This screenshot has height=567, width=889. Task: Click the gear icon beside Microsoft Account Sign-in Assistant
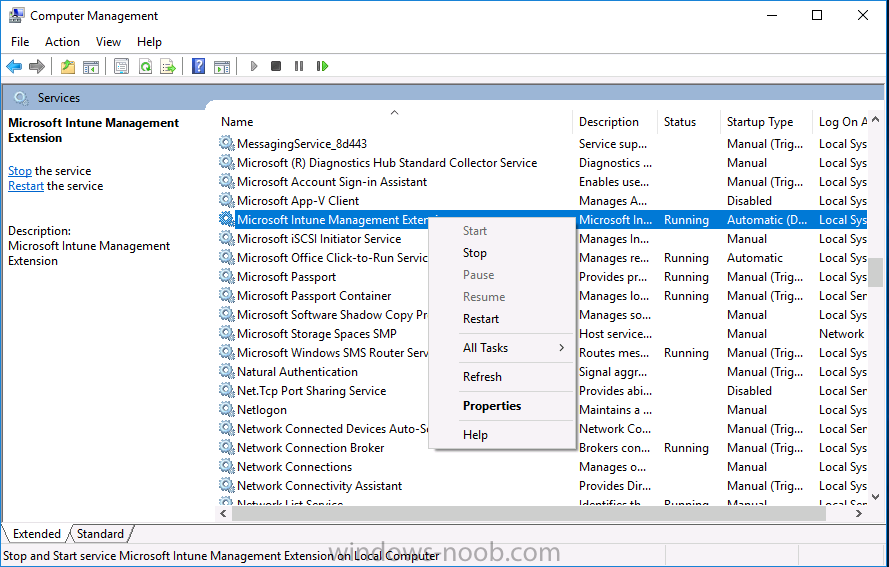(227, 181)
